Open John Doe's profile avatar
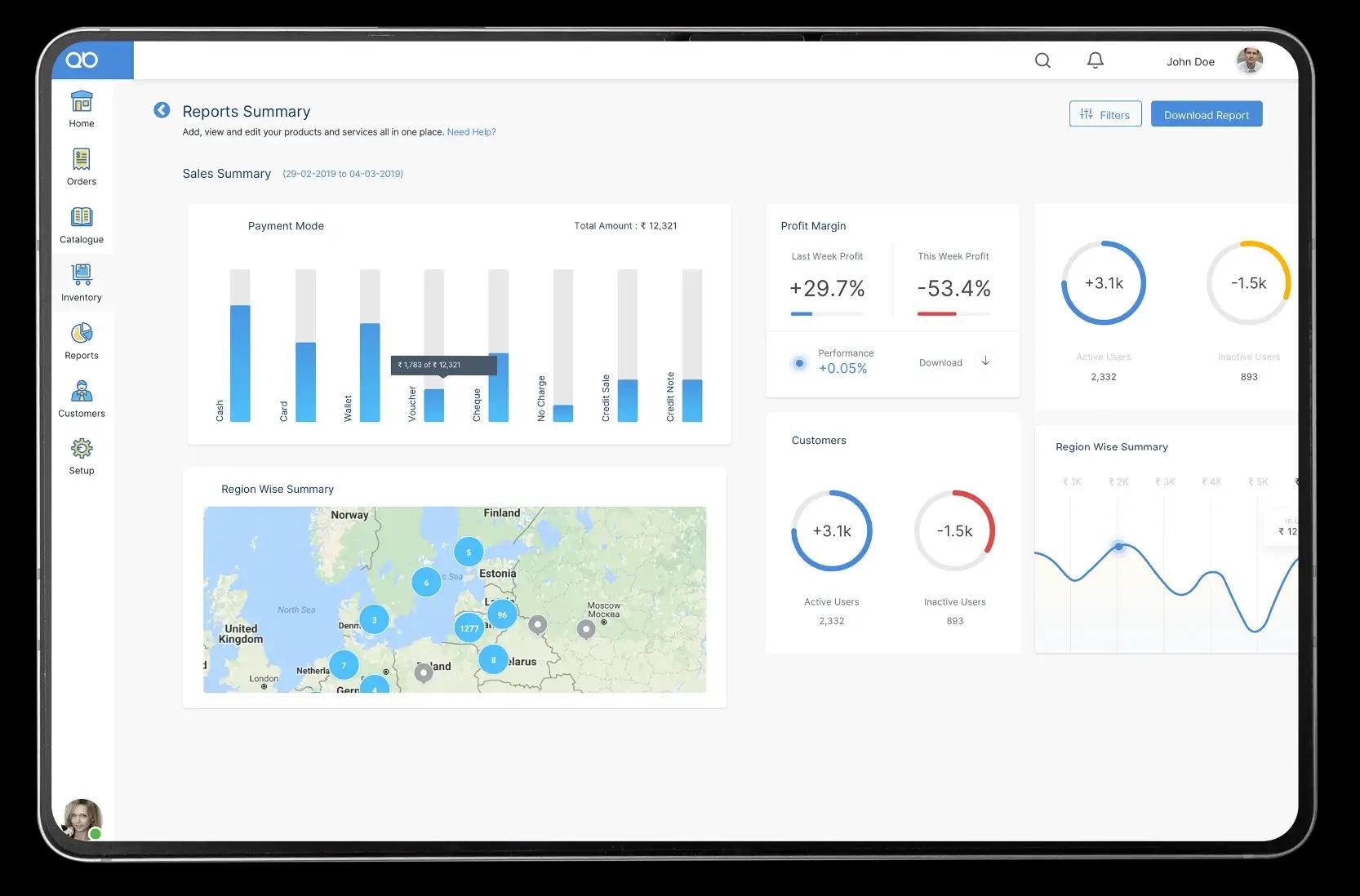Image resolution: width=1360 pixels, height=896 pixels. point(1249,61)
